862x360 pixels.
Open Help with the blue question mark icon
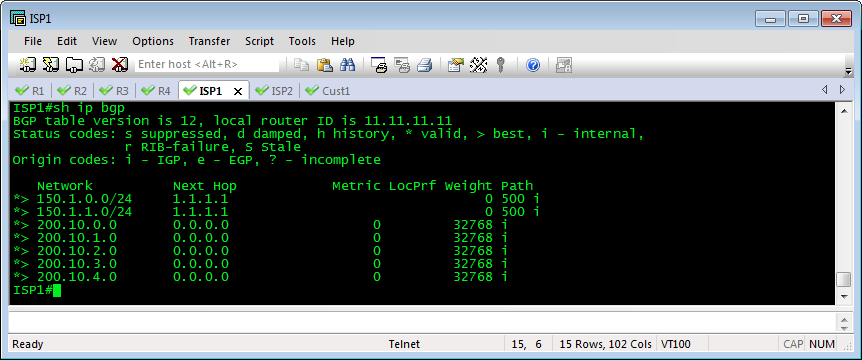pos(533,64)
